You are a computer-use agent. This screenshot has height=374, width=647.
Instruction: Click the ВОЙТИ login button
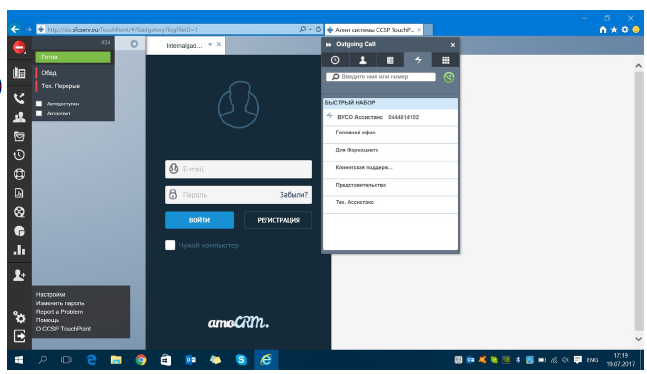[199, 220]
